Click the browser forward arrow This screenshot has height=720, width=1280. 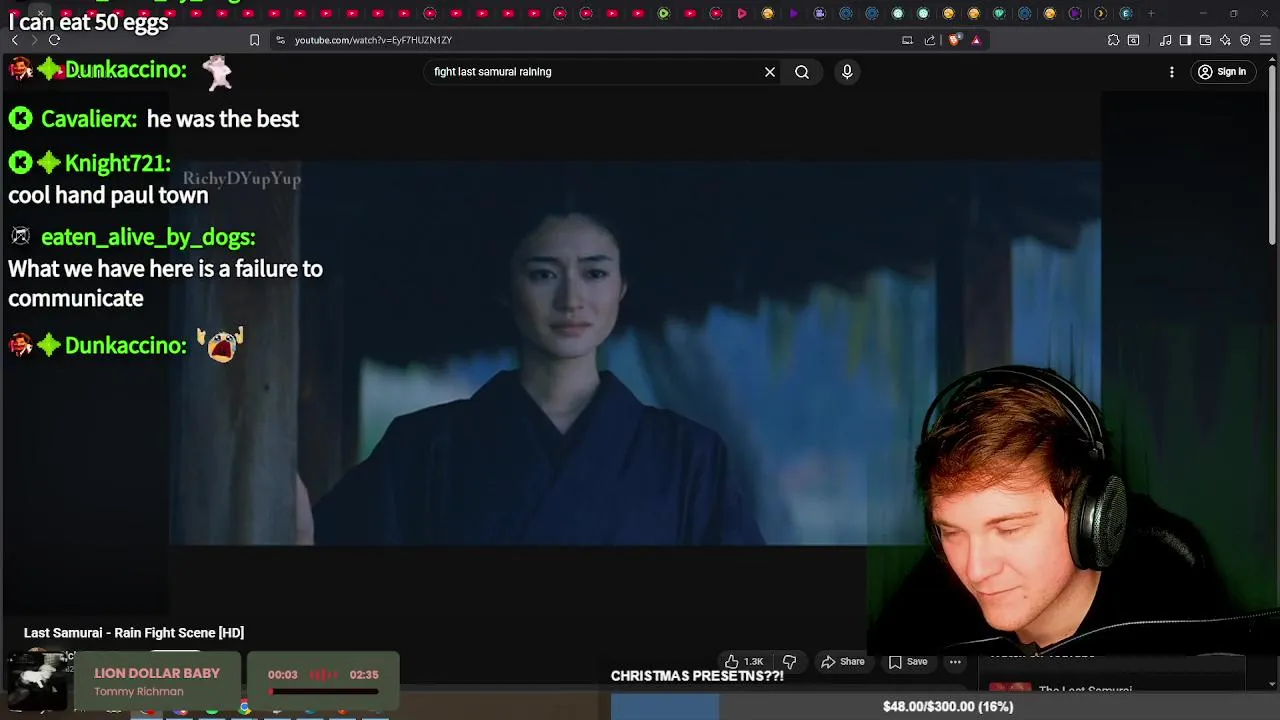coord(33,40)
